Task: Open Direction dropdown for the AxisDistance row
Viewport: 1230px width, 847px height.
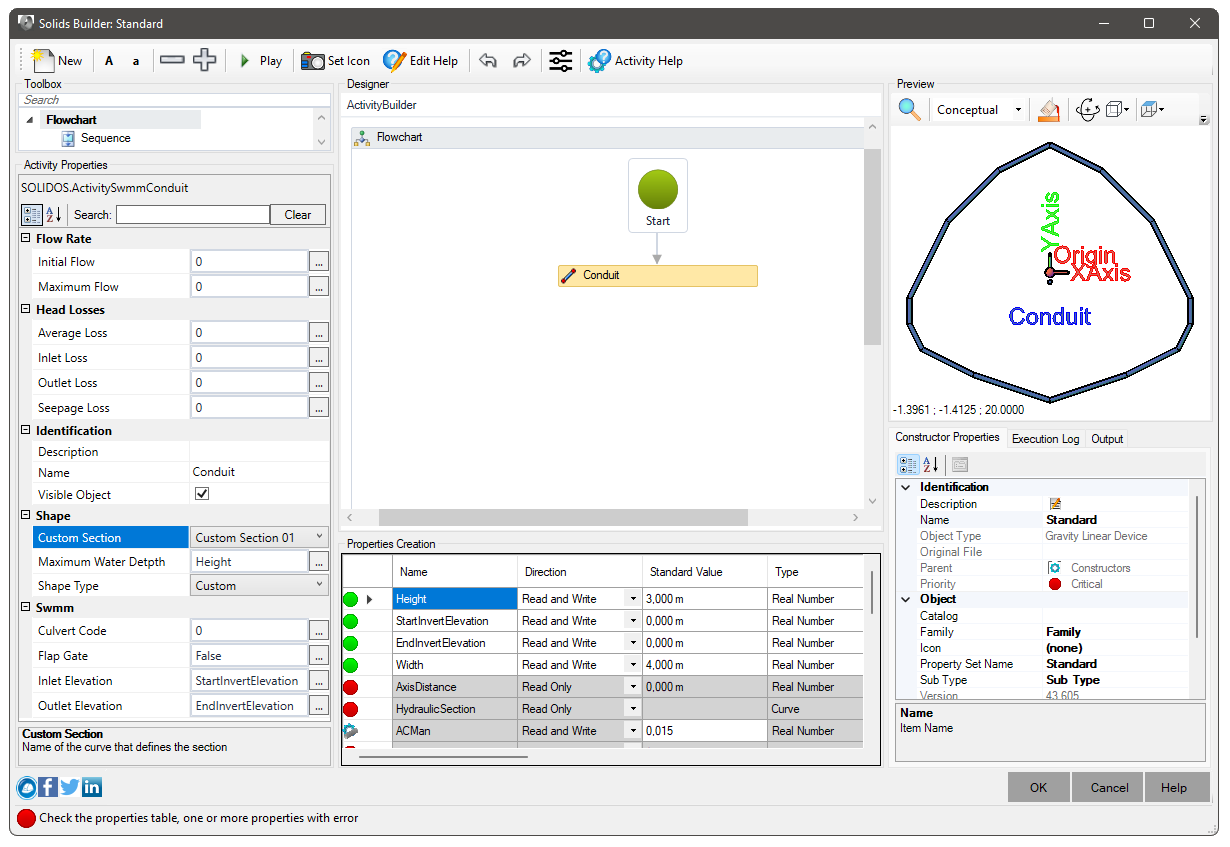Action: [633, 687]
